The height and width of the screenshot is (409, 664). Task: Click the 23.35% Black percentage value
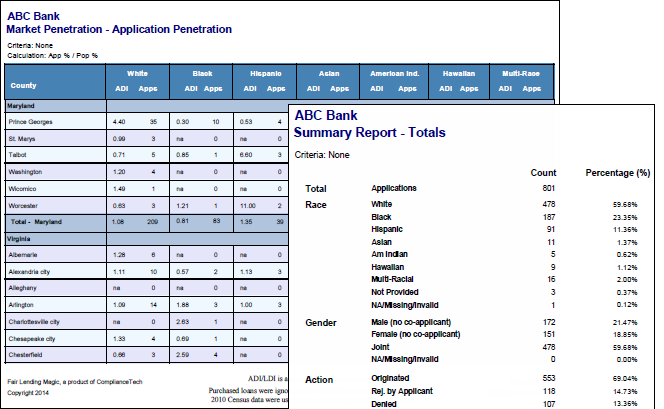click(x=625, y=218)
